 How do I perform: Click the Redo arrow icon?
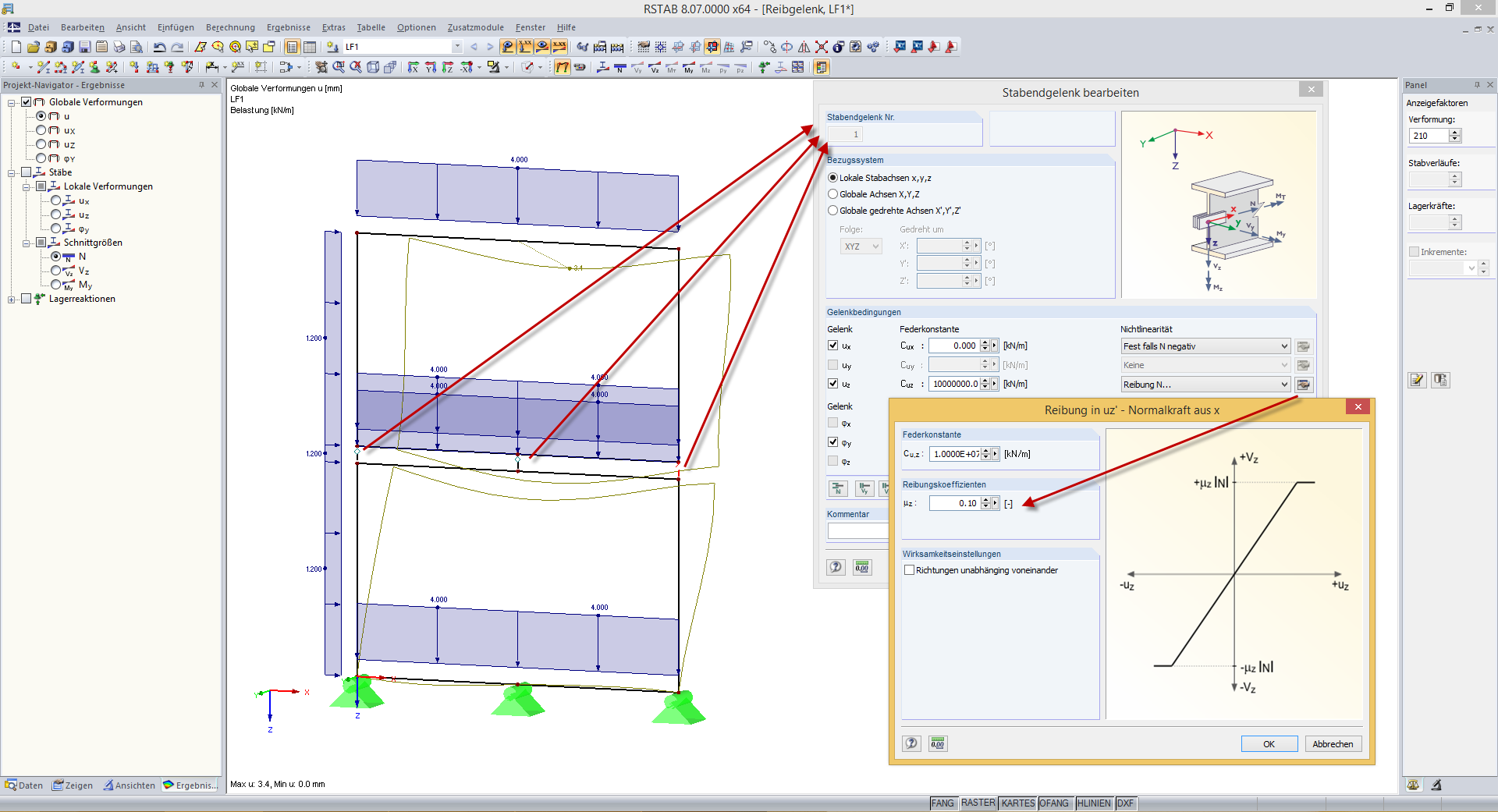click(x=177, y=47)
